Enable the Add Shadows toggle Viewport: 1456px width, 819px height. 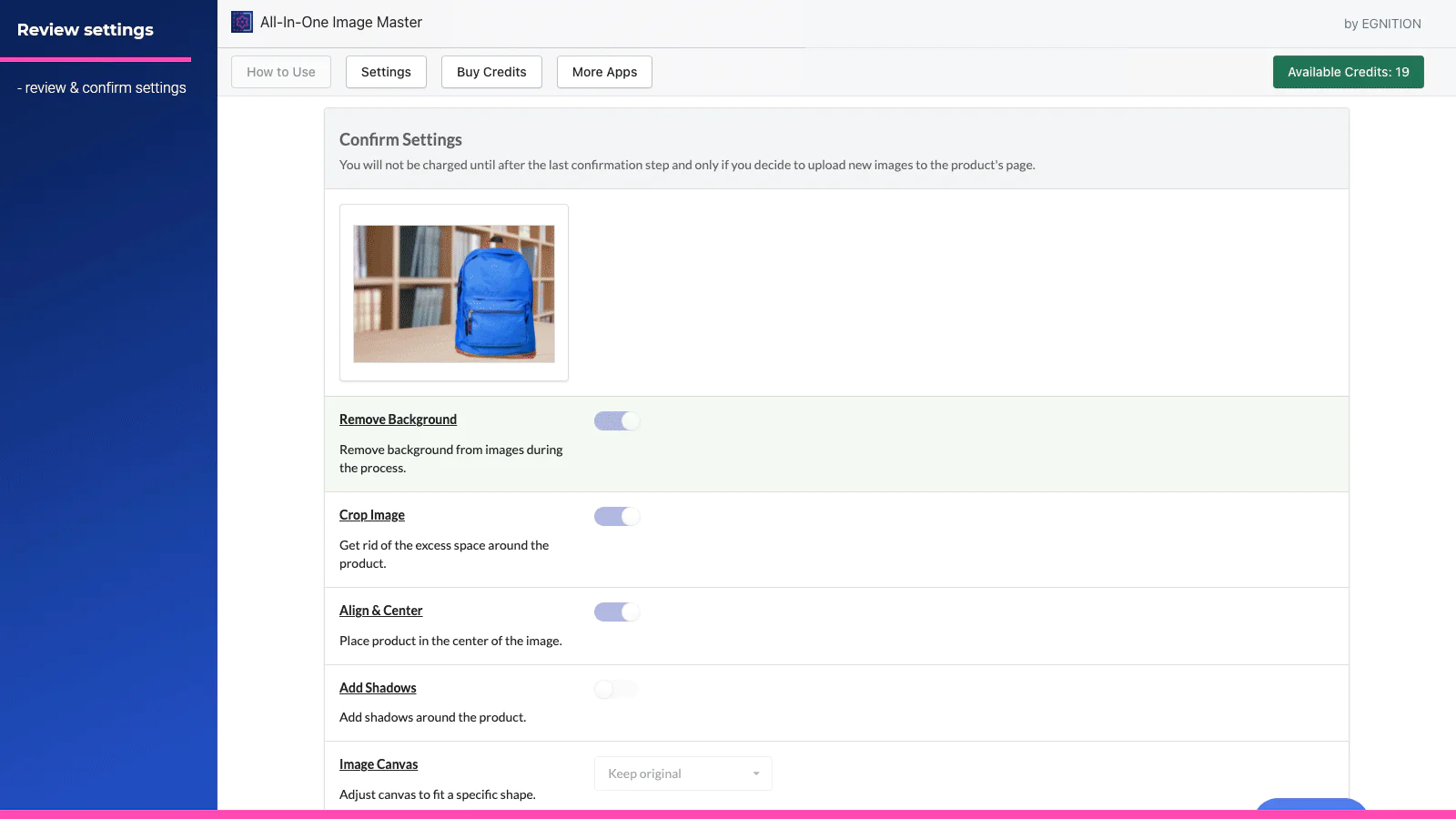tap(616, 689)
